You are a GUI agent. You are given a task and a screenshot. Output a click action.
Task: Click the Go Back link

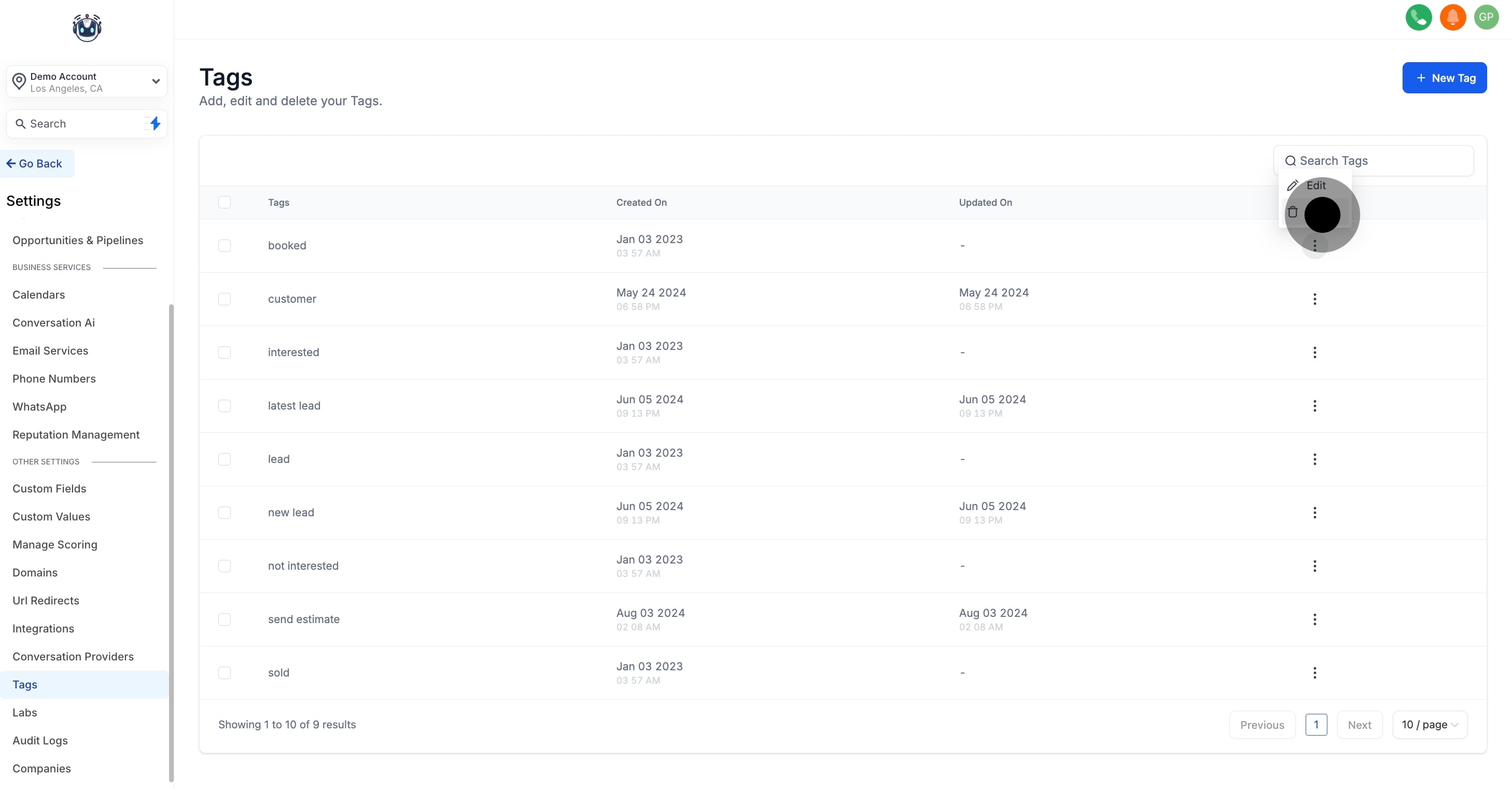pos(34,164)
